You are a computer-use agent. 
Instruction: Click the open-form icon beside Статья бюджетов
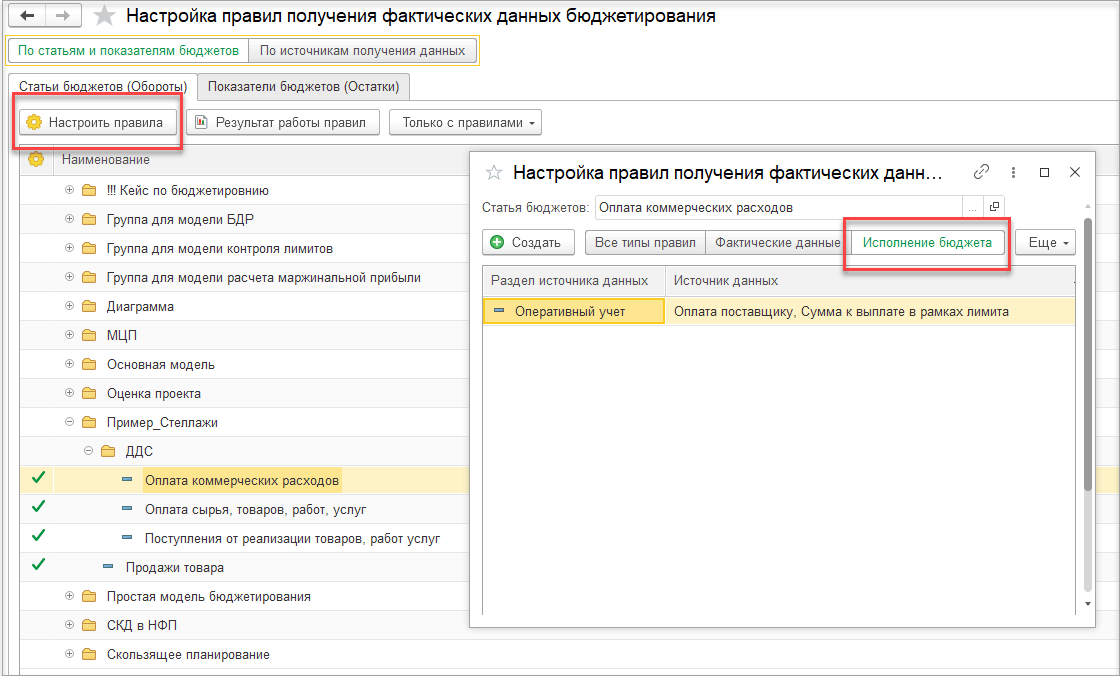994,207
